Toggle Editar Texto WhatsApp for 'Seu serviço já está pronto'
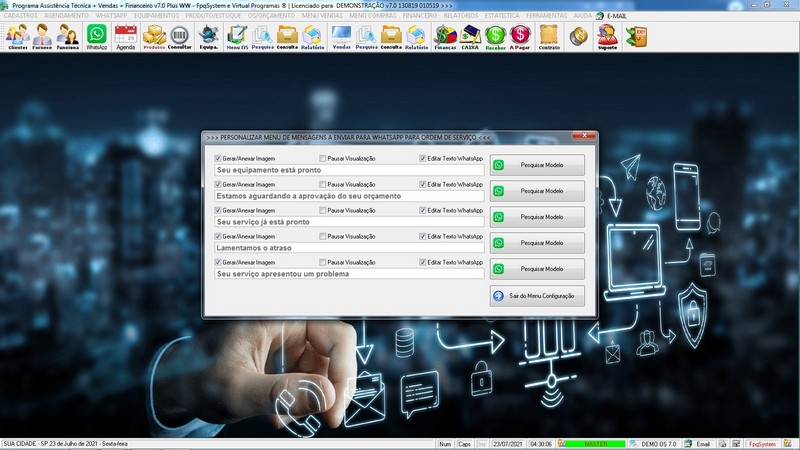 coord(422,210)
